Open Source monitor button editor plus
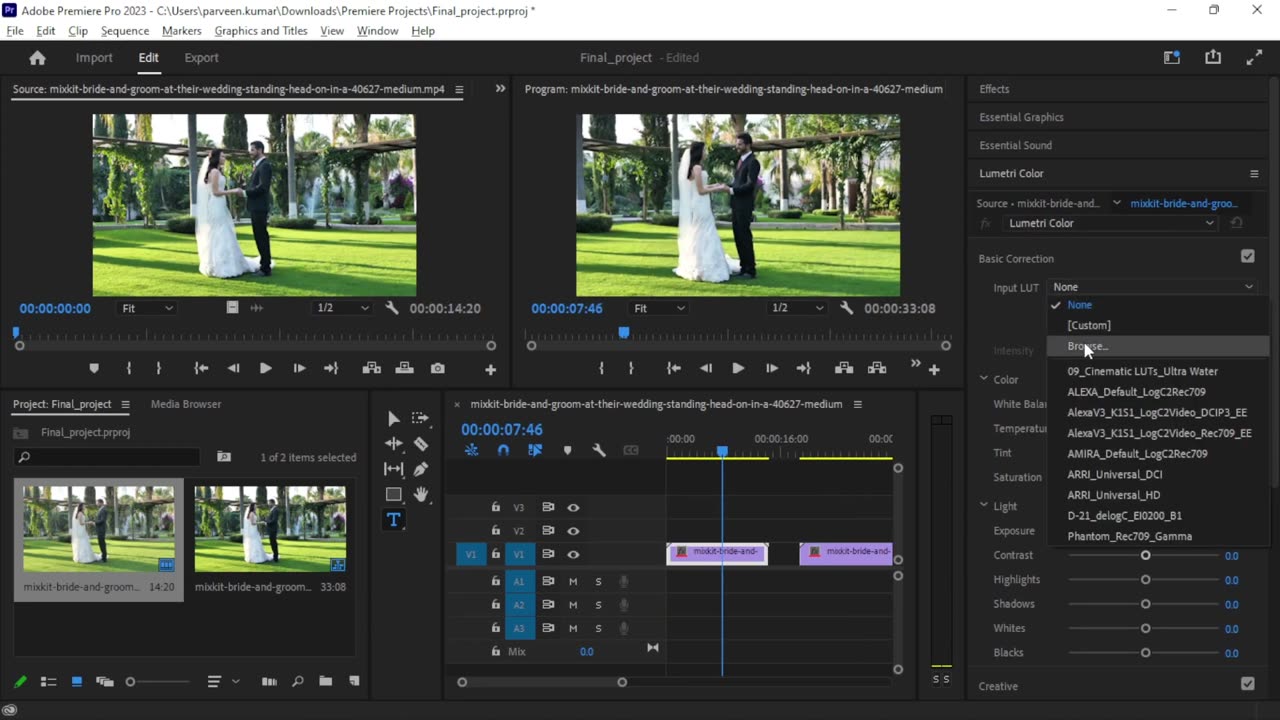This screenshot has width=1280, height=720. tap(490, 370)
